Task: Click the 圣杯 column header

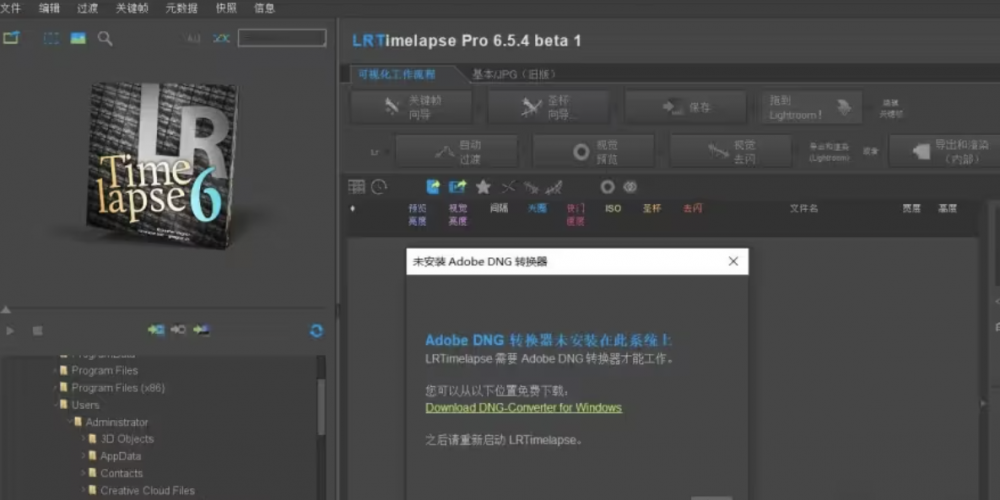Action: click(652, 209)
